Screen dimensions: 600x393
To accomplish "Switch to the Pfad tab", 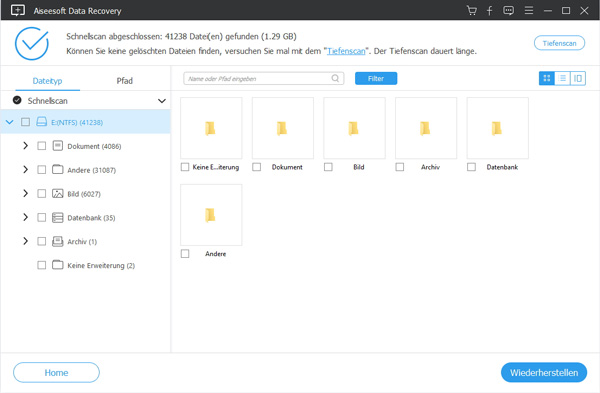I will 124,81.
